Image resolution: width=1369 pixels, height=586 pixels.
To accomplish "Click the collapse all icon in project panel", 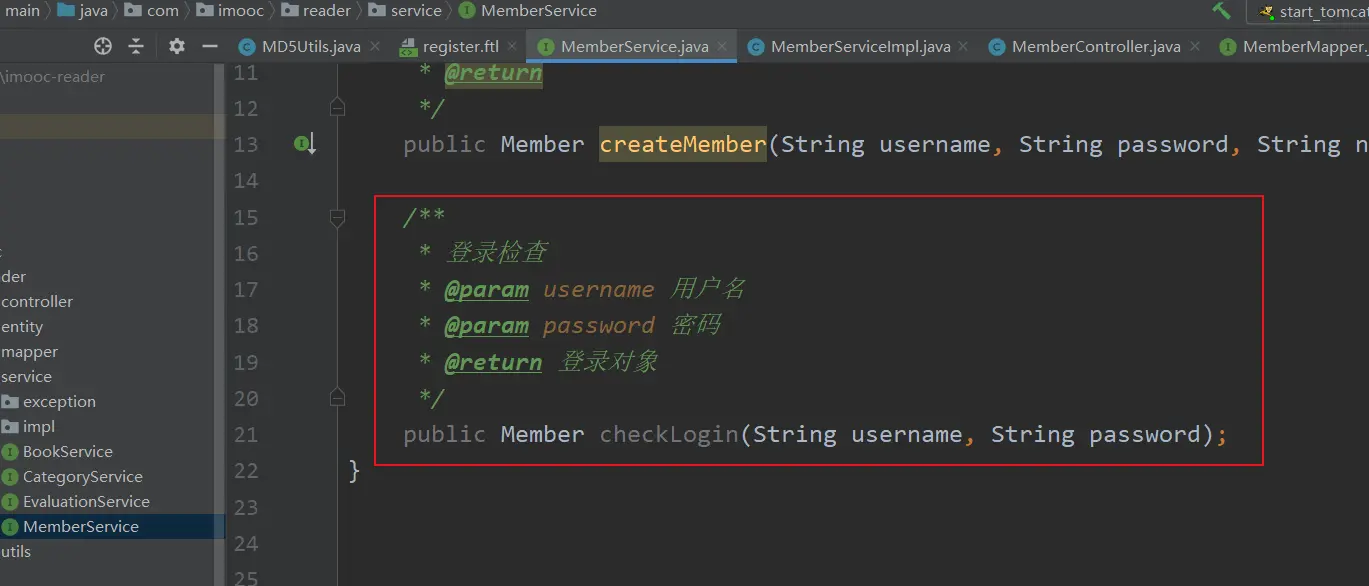I will pyautogui.click(x=136, y=46).
